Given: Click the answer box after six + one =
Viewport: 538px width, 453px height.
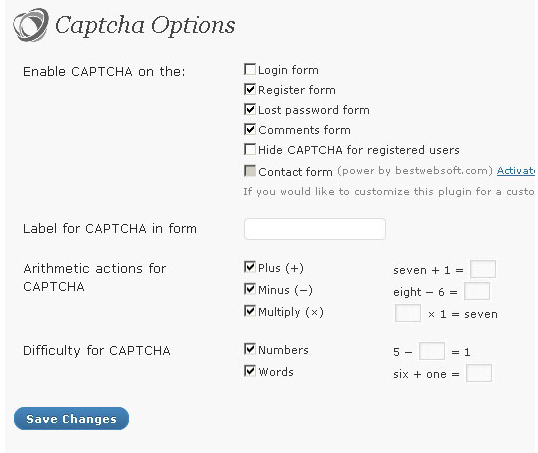Looking at the screenshot, I should (x=479, y=373).
